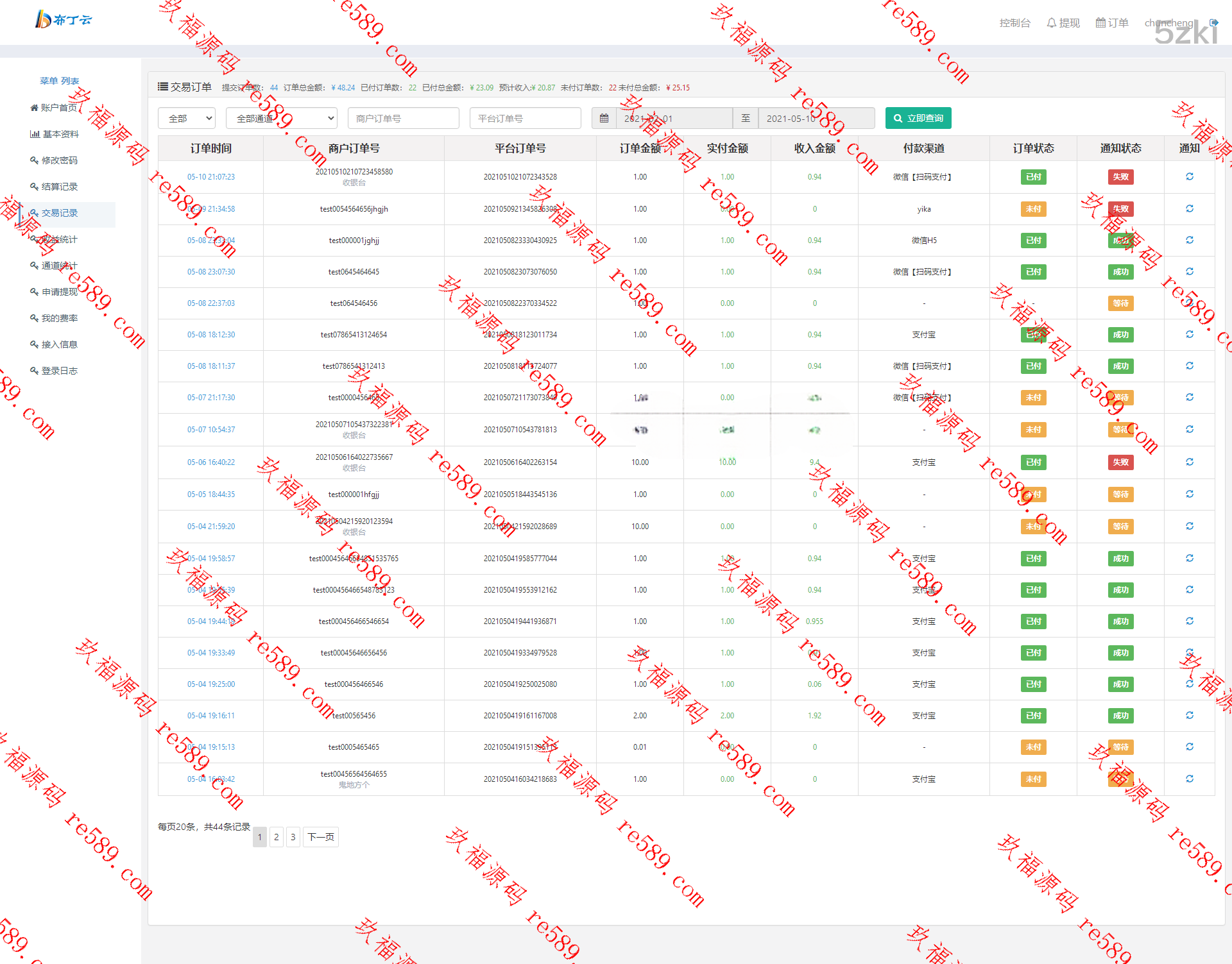Open 控制台 in top navigation
This screenshot has width=1232, height=964.
click(x=1014, y=23)
